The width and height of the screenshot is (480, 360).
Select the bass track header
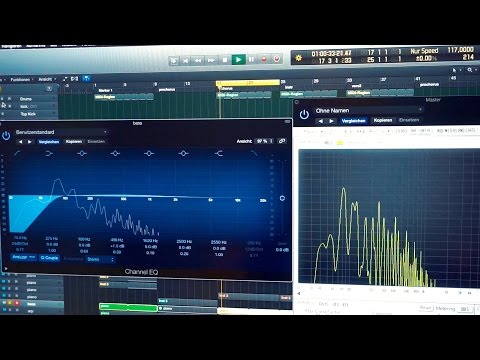[32, 304]
